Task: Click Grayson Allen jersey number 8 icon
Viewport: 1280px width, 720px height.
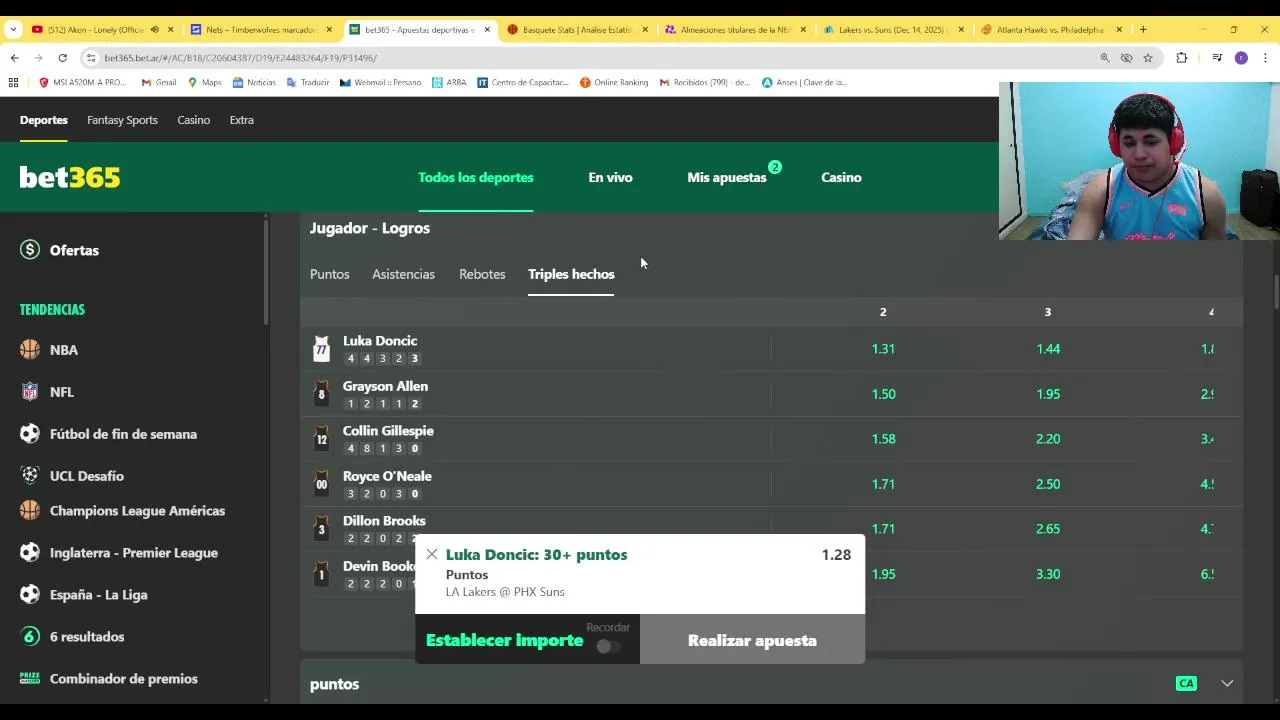Action: click(x=321, y=394)
